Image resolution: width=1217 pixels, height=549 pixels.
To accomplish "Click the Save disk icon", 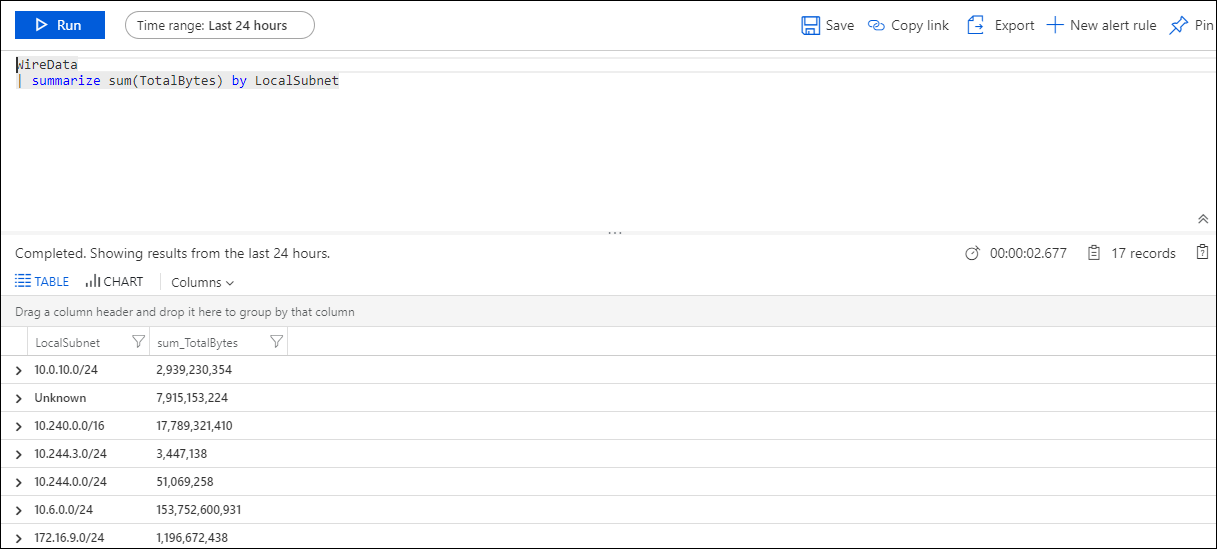I will 811,25.
